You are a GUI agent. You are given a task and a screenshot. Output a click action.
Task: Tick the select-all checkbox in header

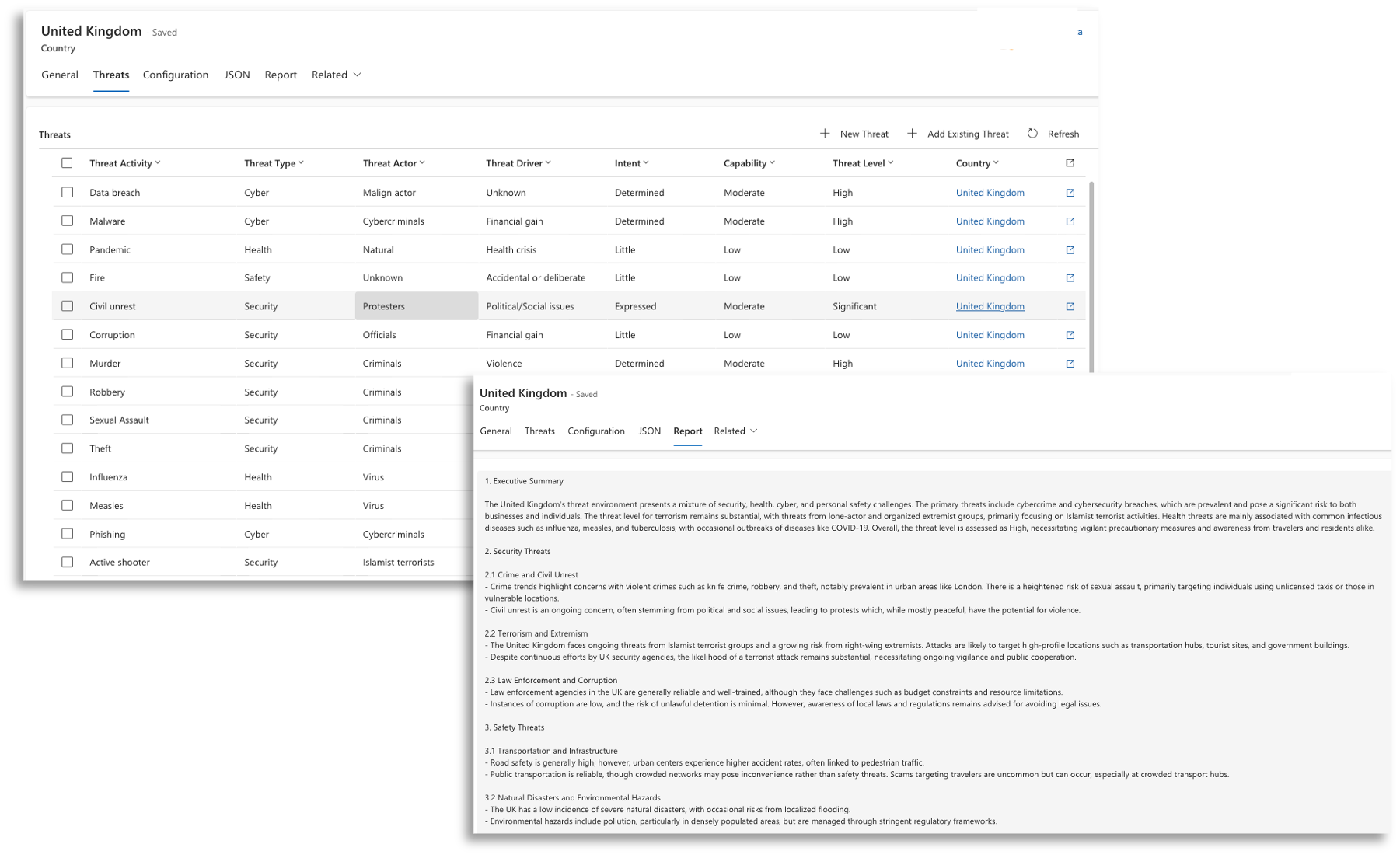(67, 163)
